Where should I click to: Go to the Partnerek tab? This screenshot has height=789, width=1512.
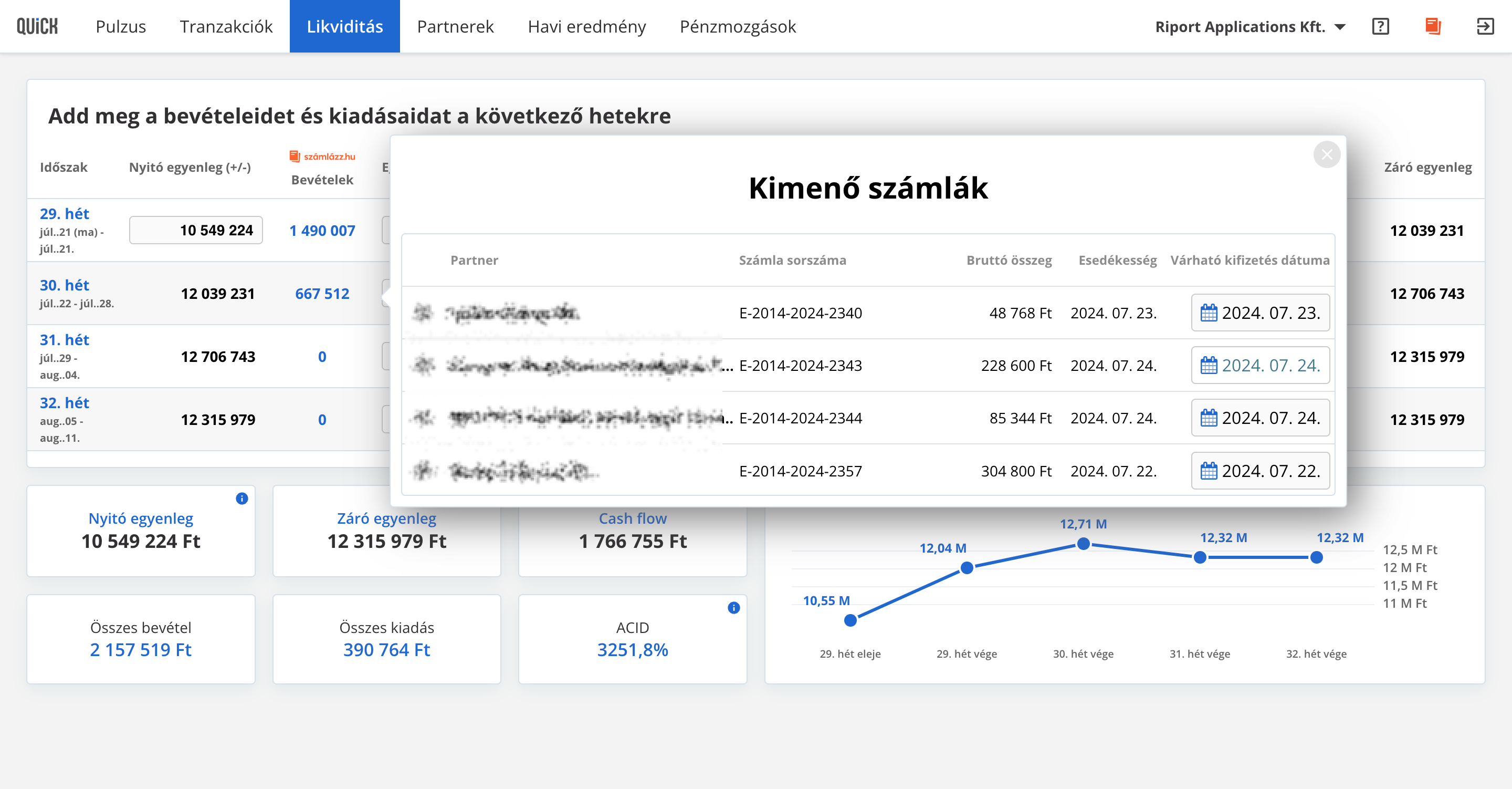[455, 26]
